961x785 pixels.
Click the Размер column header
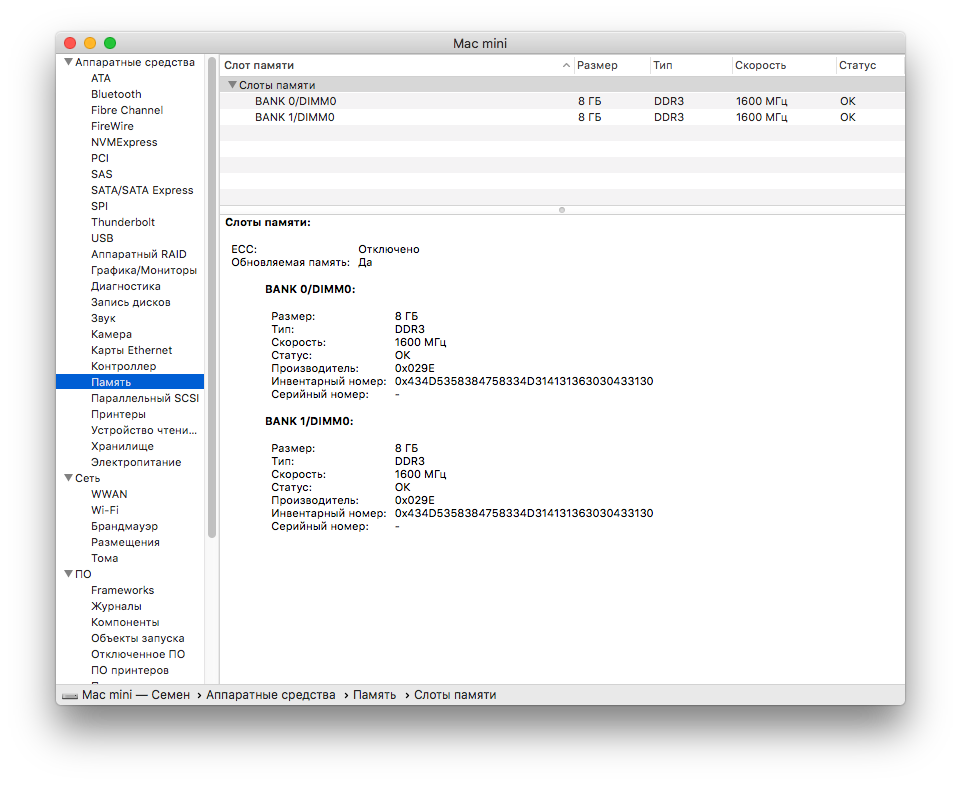pyautogui.click(x=597, y=65)
